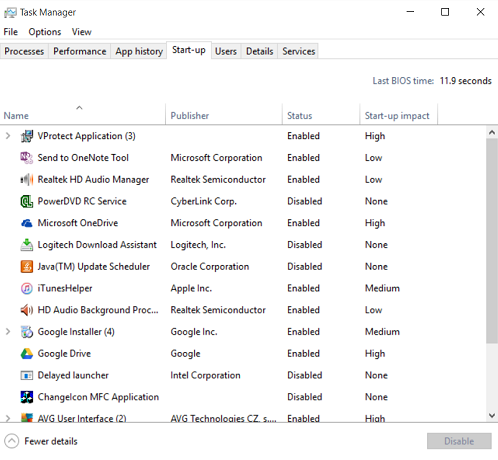Open the File menu
The image size is (498, 460).
[x=10, y=32]
